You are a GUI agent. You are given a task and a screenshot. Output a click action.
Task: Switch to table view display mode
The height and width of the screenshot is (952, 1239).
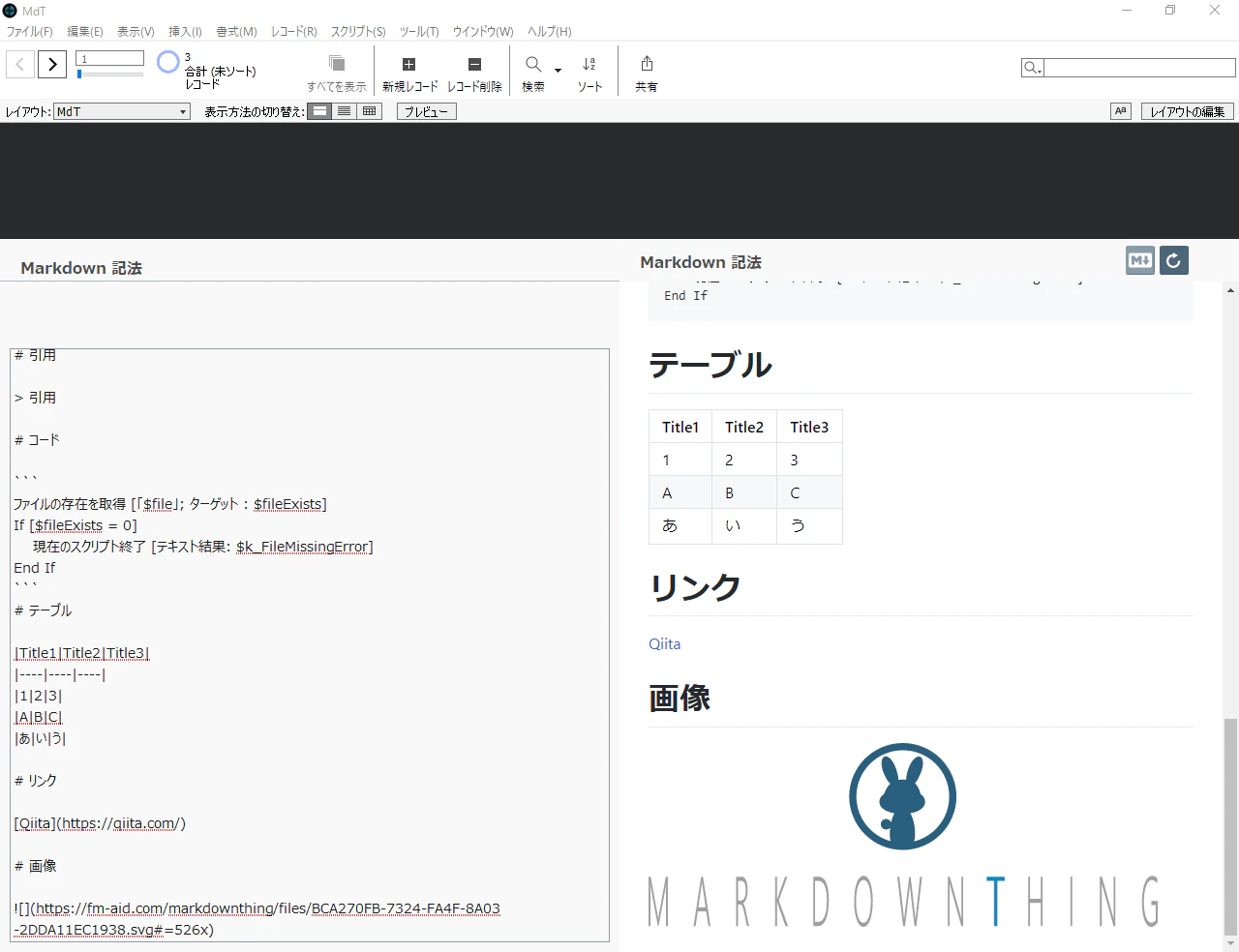[x=370, y=111]
